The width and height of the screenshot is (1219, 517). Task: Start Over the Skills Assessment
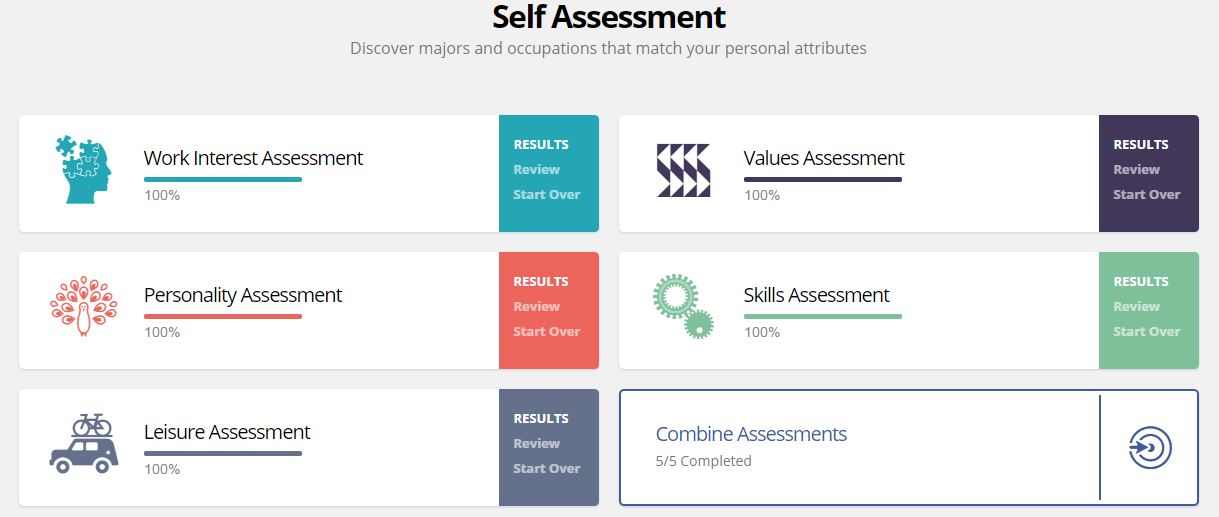[x=1147, y=331]
